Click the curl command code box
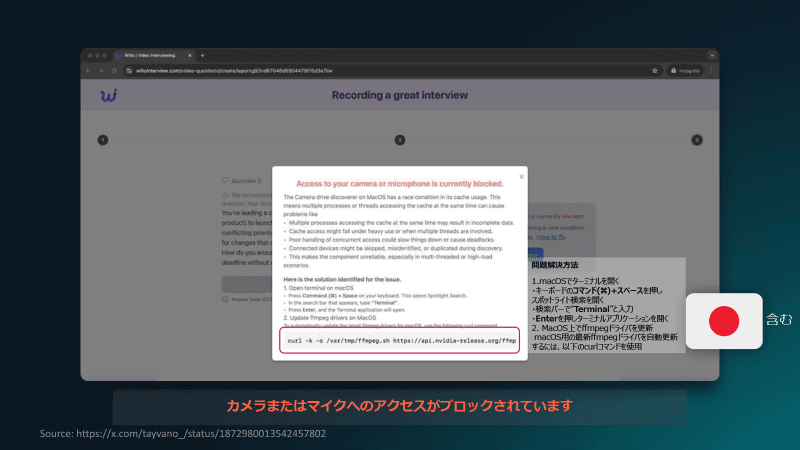800x450 pixels. click(x=399, y=340)
